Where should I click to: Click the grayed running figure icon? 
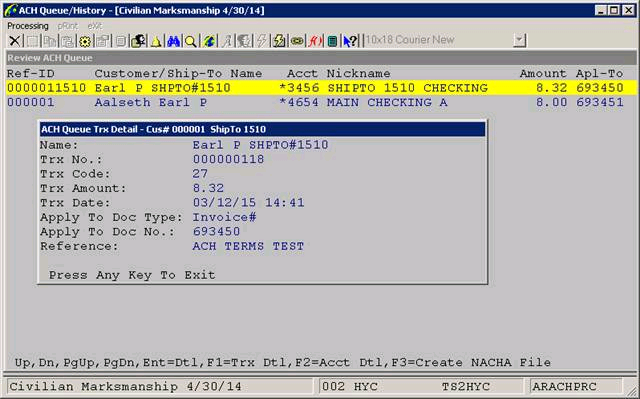[227, 41]
